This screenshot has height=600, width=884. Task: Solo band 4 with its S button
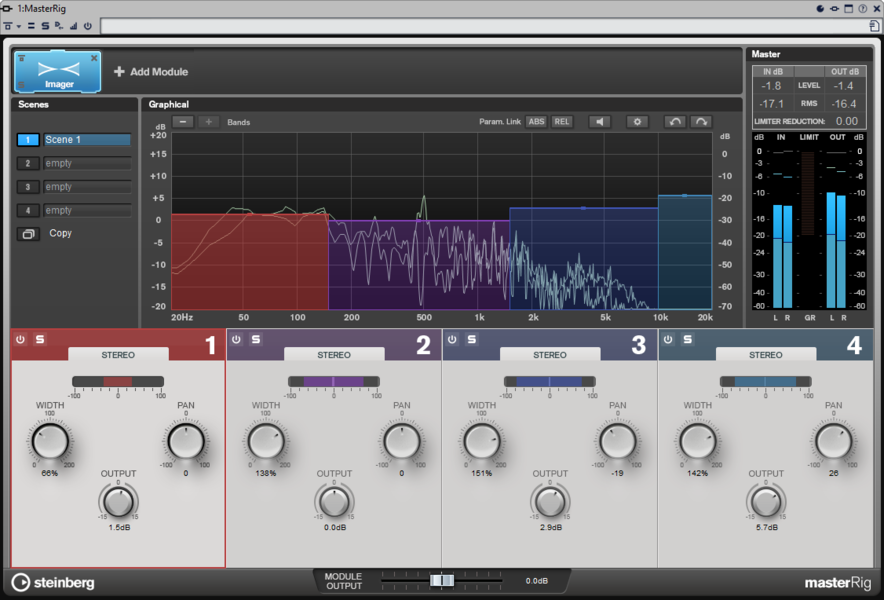688,339
